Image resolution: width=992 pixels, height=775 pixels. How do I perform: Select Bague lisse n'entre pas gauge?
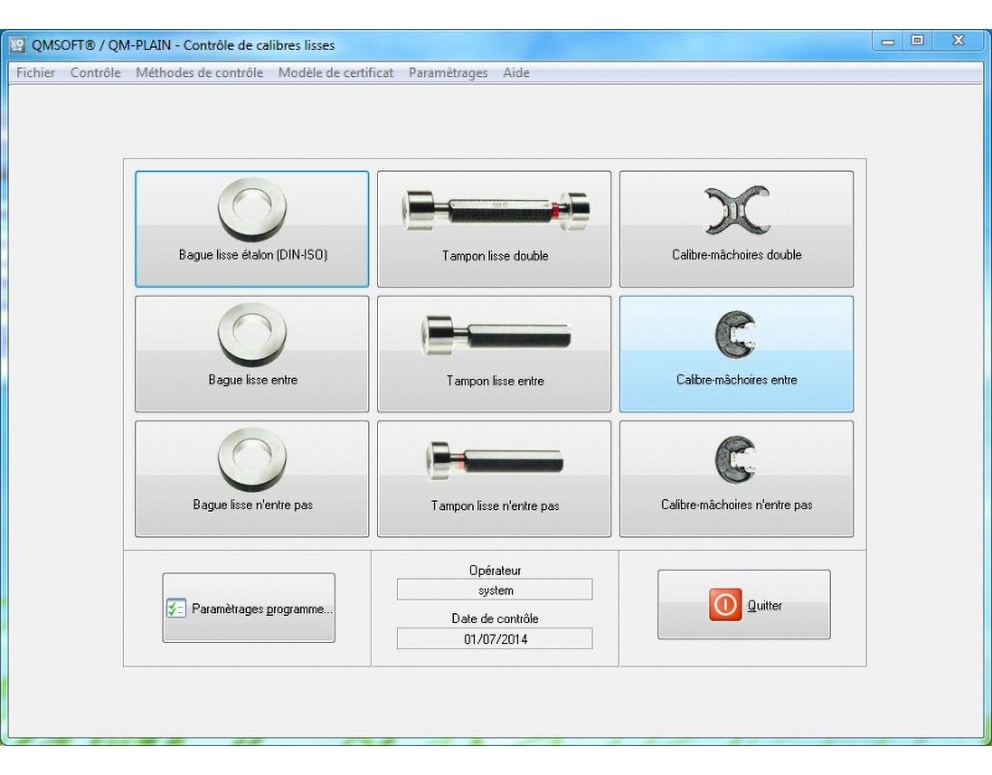(252, 479)
